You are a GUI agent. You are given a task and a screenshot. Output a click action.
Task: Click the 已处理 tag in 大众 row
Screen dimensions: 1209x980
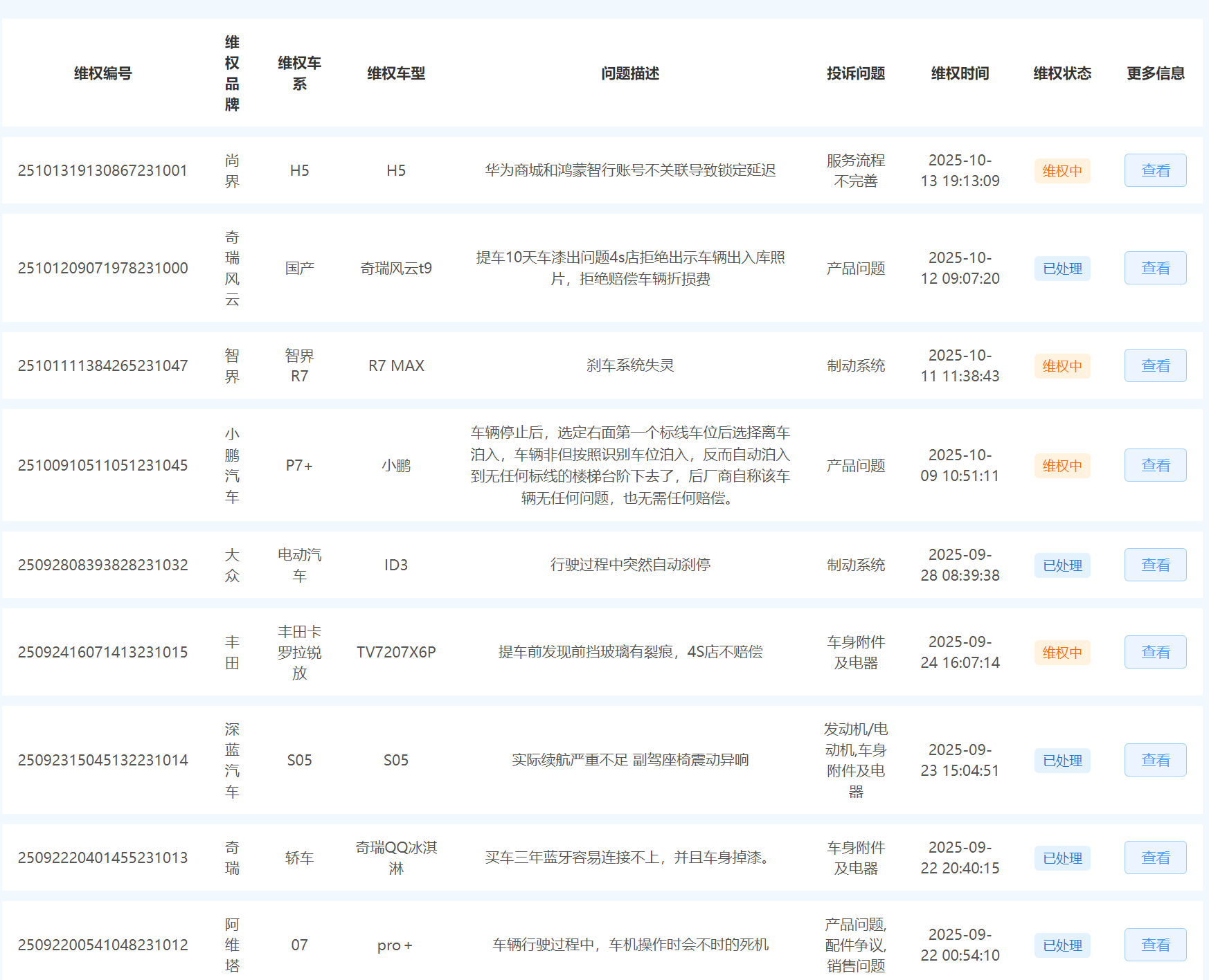point(1062,565)
